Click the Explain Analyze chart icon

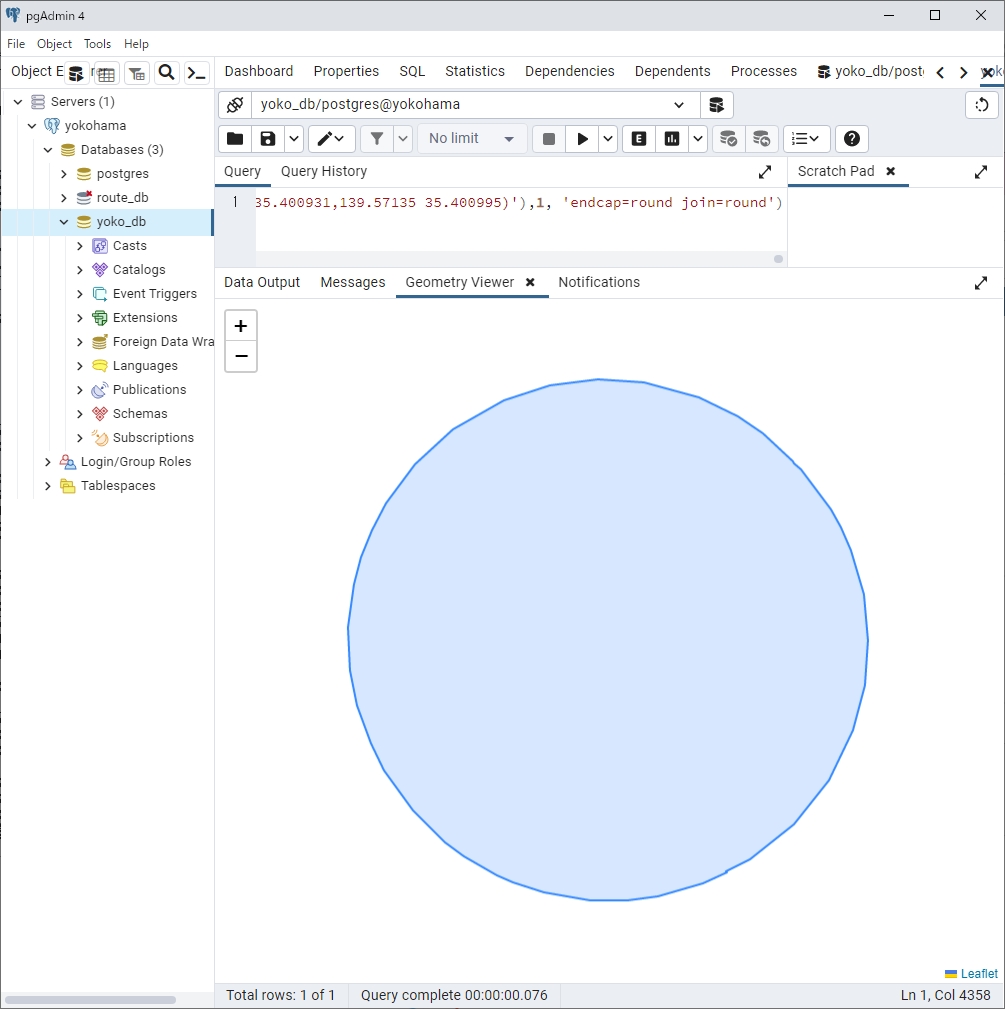672,139
